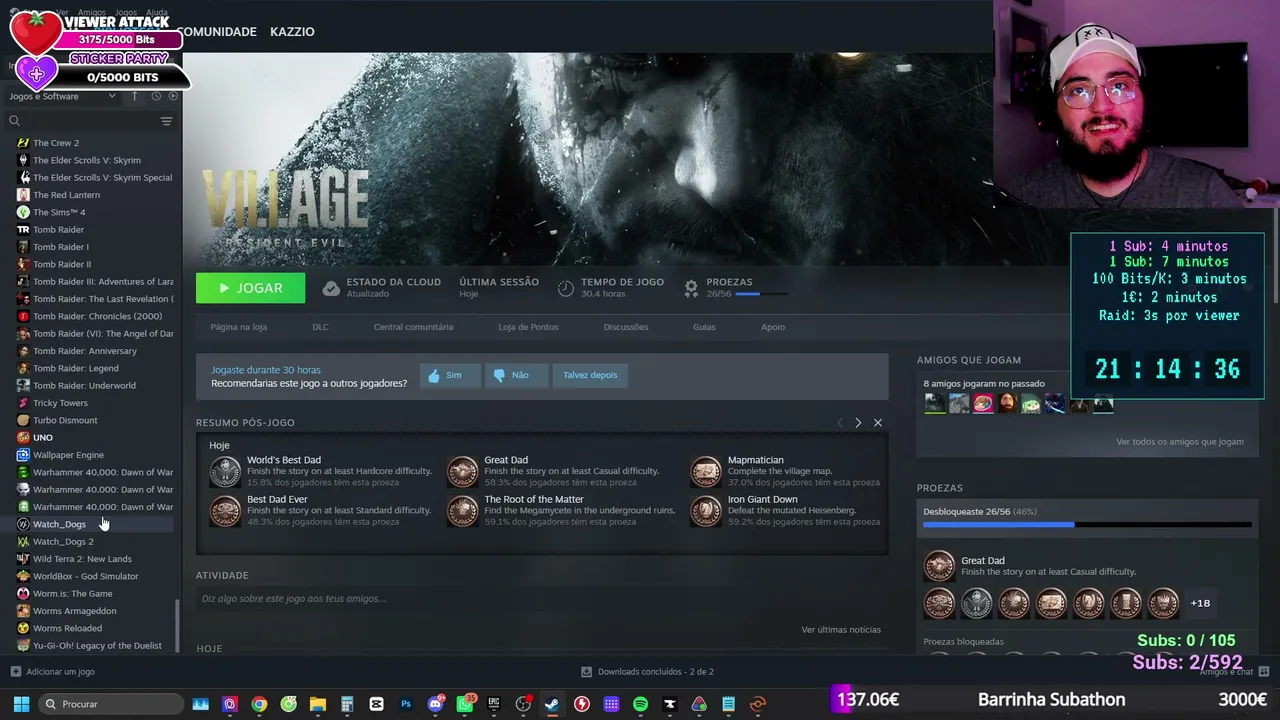Click Adicionar um jogo link
The image size is (1280, 720).
click(53, 672)
